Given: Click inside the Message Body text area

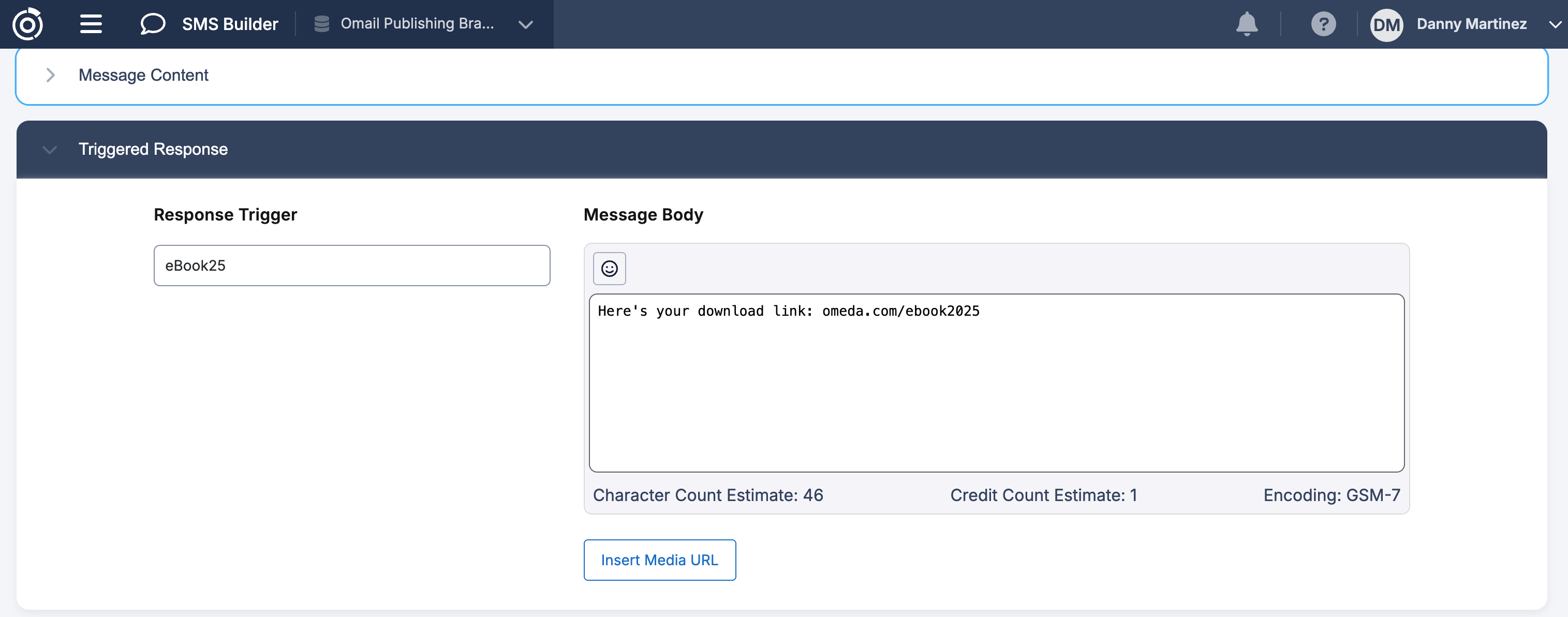Looking at the screenshot, I should click(x=996, y=390).
